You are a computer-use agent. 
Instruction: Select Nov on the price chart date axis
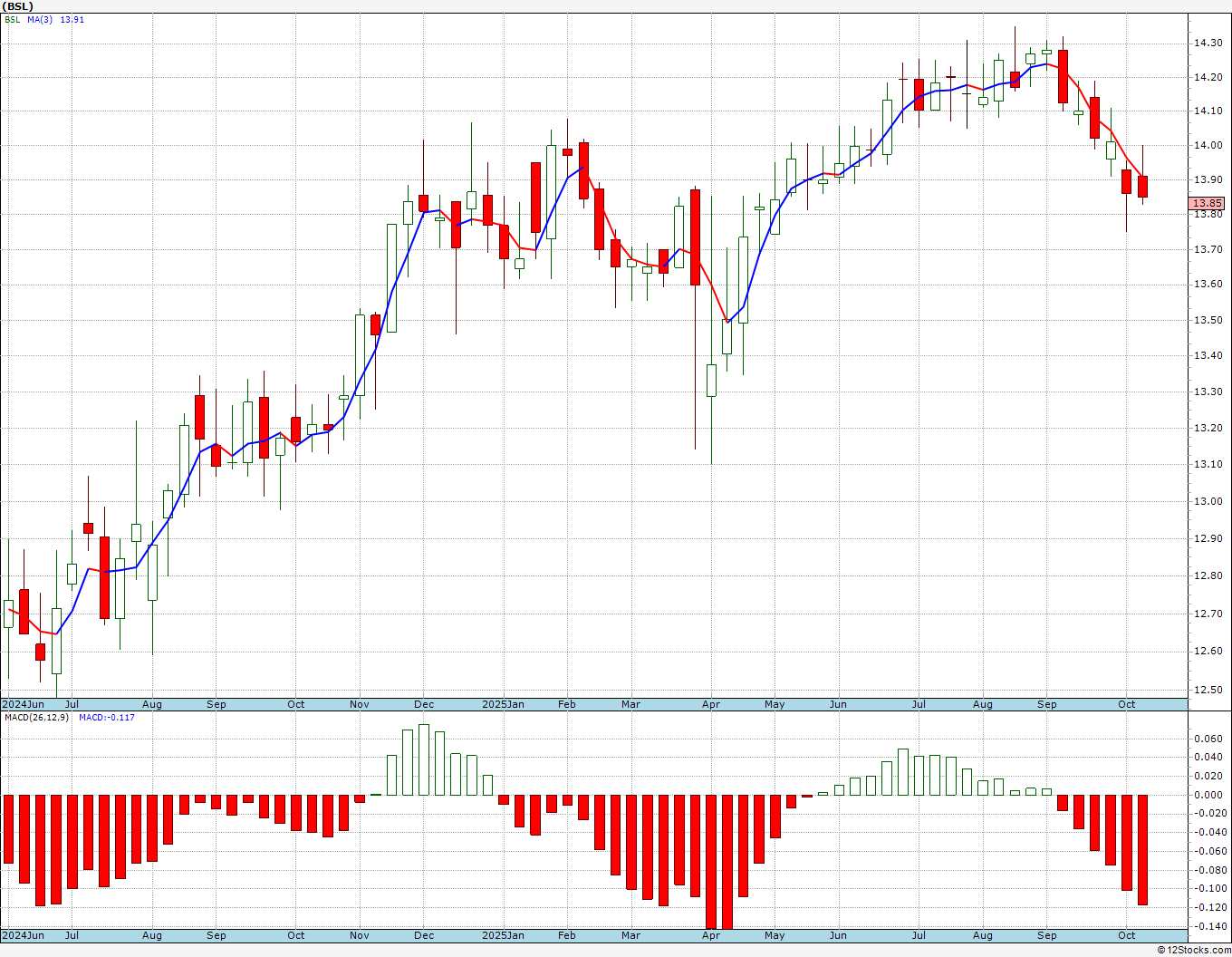[x=360, y=704]
